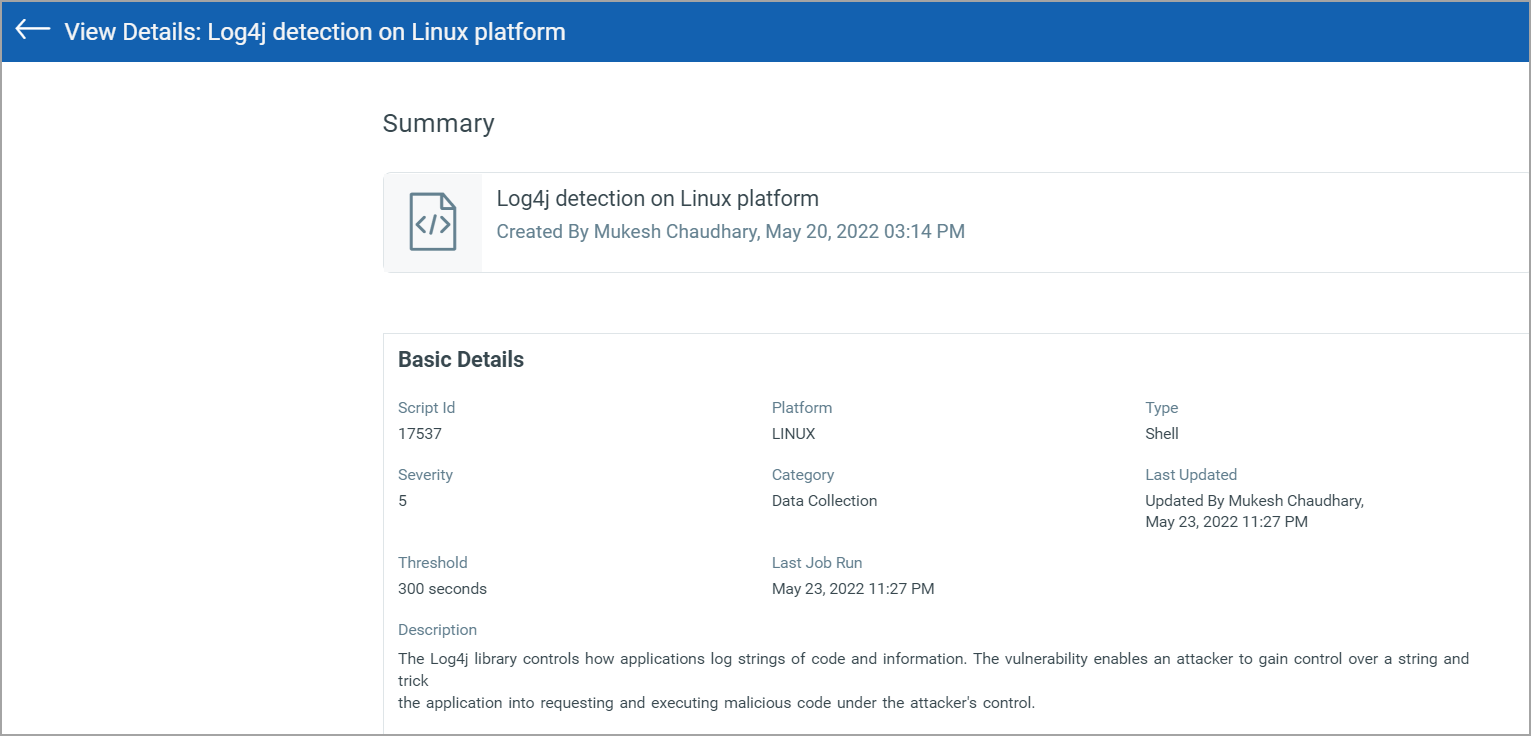Click the script code file icon
This screenshot has width=1531, height=736.
432,222
